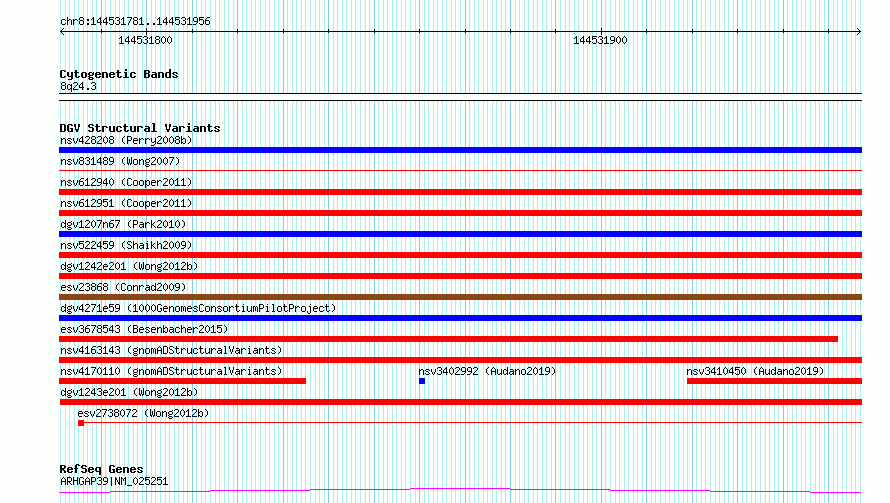Image resolution: width=890 pixels, height=503 pixels.
Task: Click the chr8:144531781..144531956 region text
Action: 135,22
